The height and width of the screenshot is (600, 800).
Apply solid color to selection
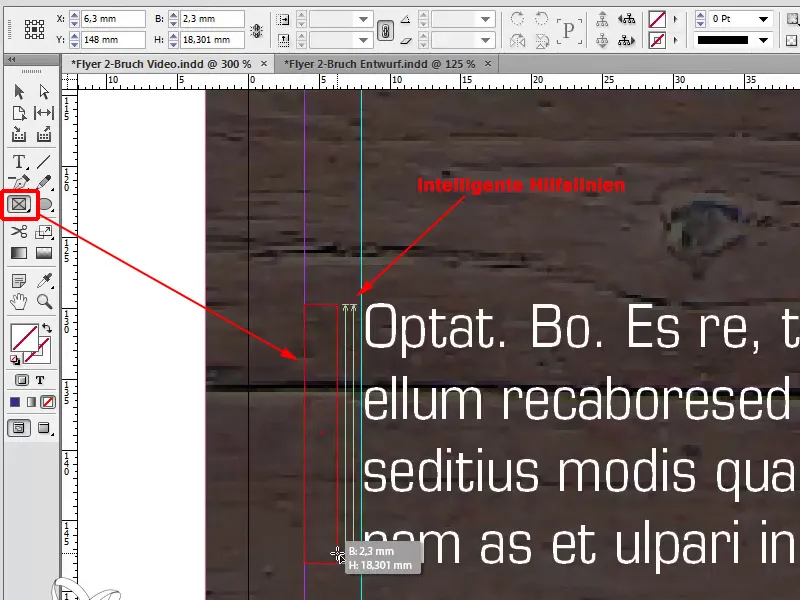pos(15,403)
